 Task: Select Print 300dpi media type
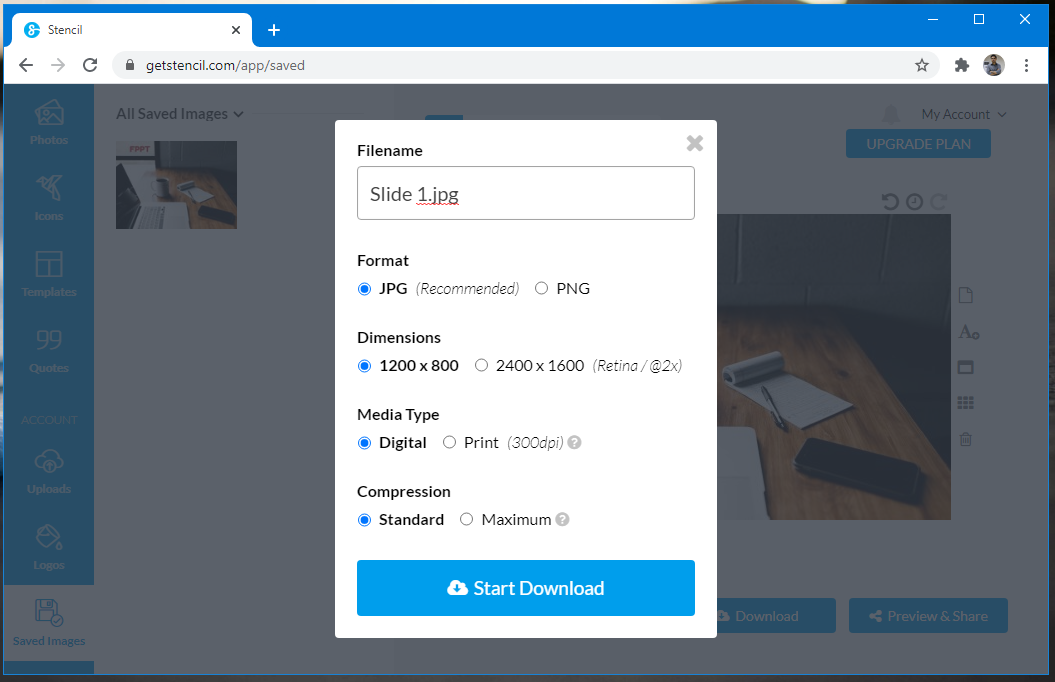point(449,443)
